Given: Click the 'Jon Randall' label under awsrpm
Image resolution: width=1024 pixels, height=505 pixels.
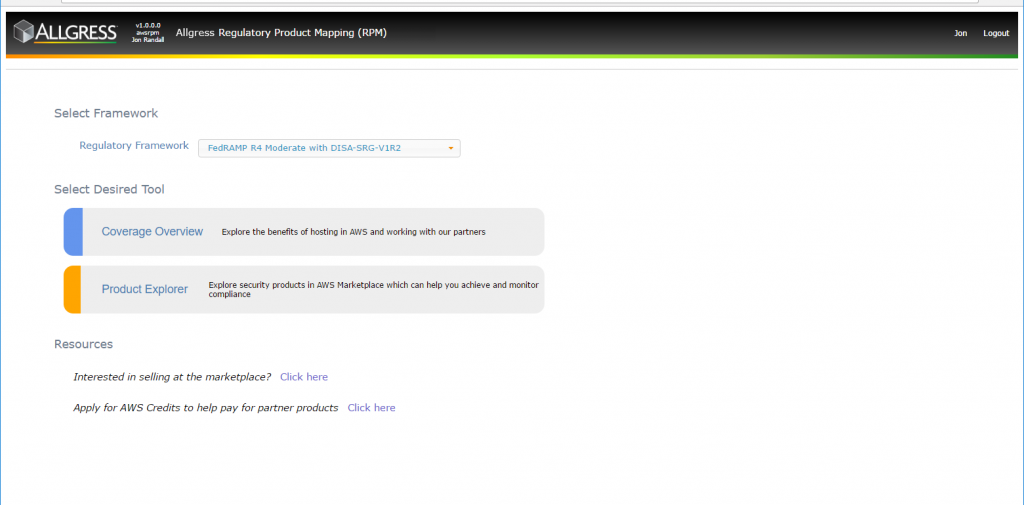Looking at the screenshot, I should [x=148, y=40].
